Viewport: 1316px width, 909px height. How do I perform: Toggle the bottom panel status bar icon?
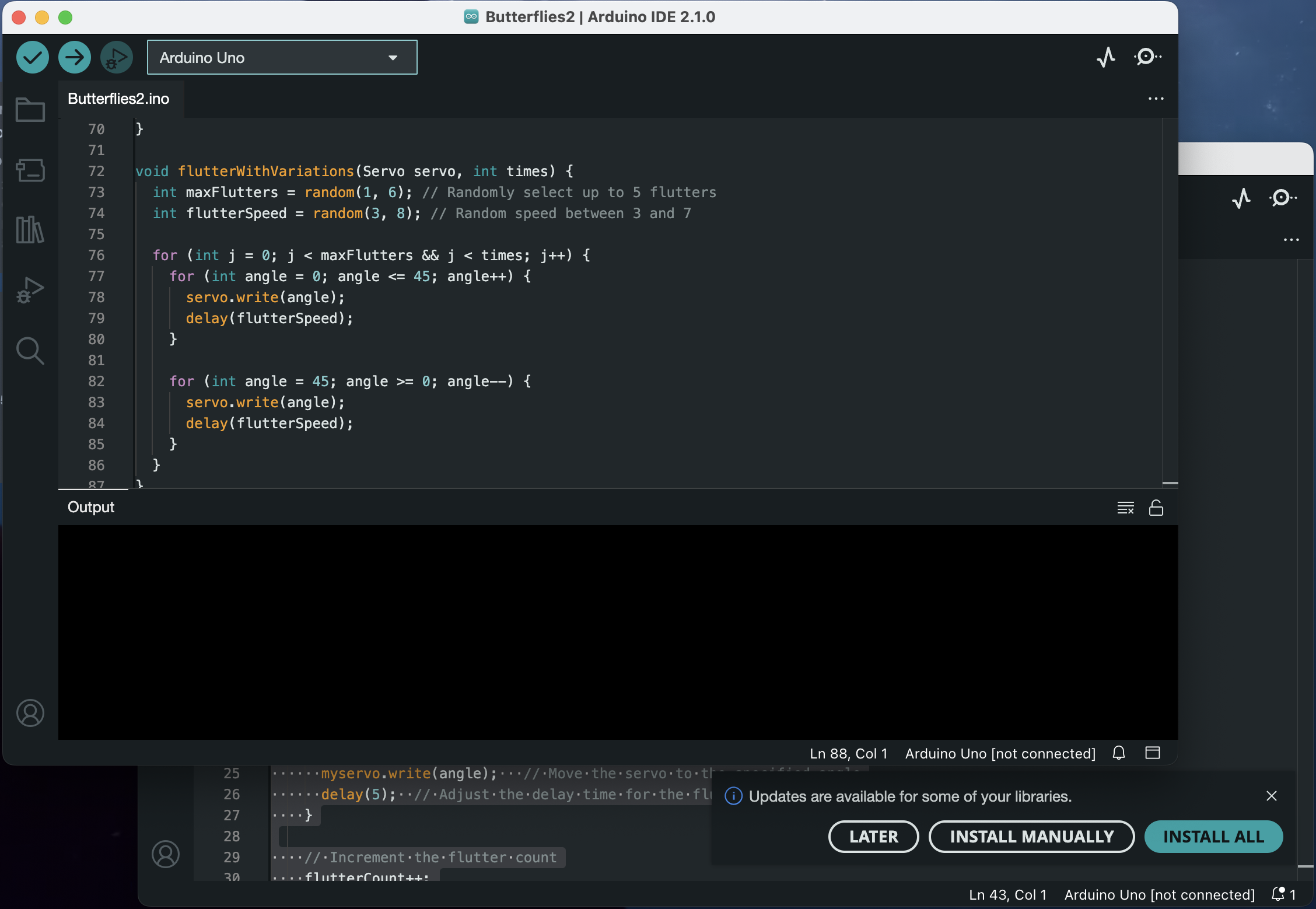pos(1153,753)
